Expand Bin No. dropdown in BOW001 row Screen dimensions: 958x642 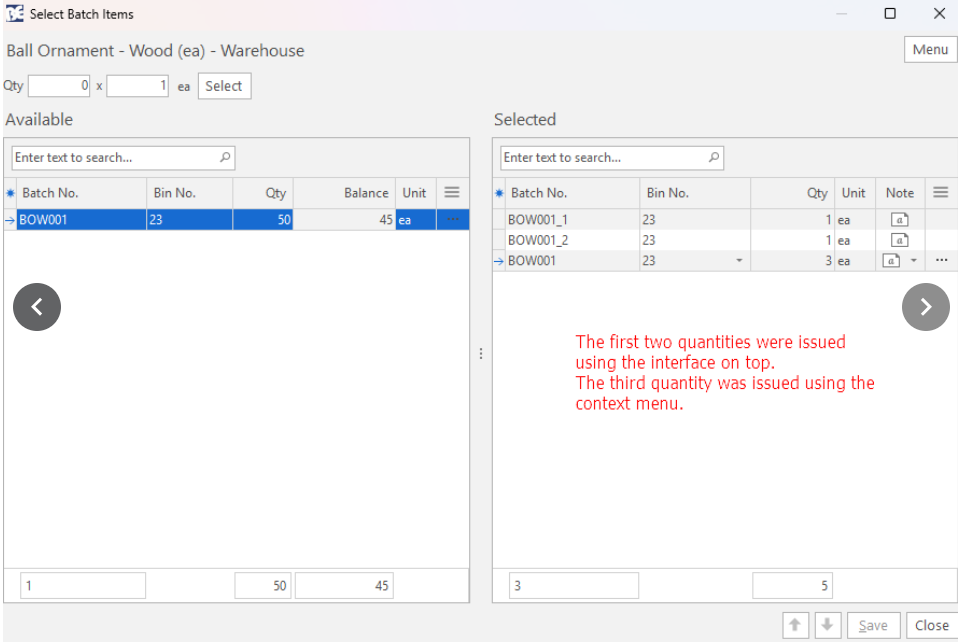pos(739,261)
